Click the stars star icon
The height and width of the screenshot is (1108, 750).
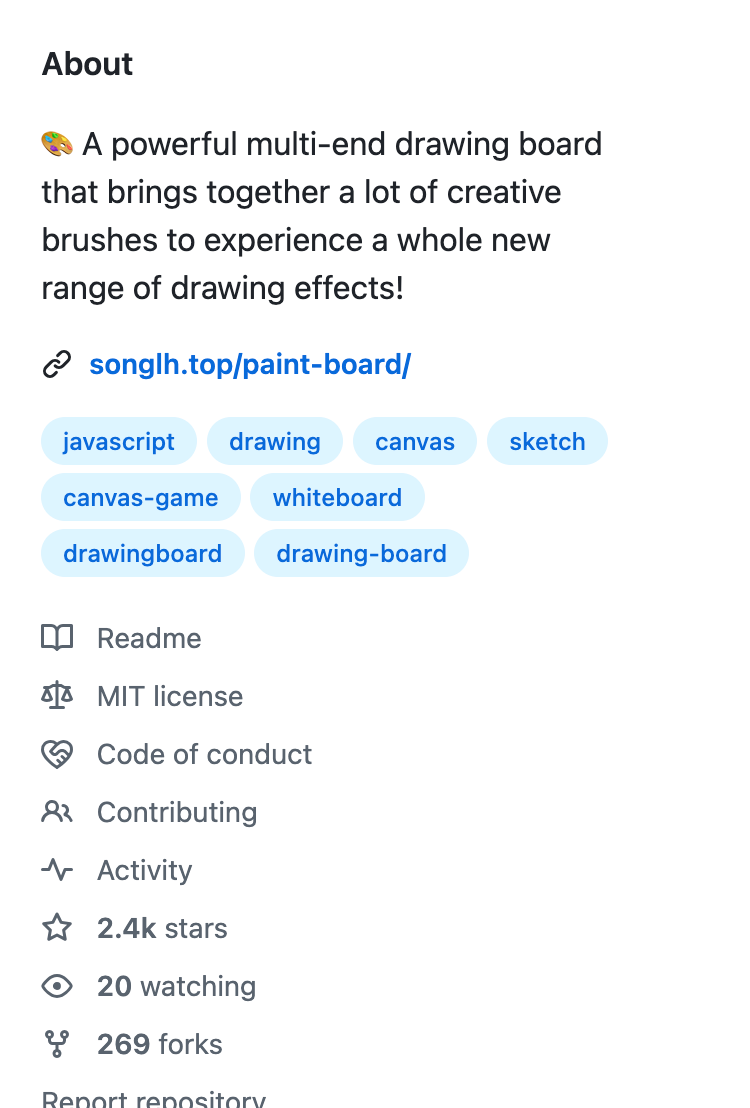57,928
